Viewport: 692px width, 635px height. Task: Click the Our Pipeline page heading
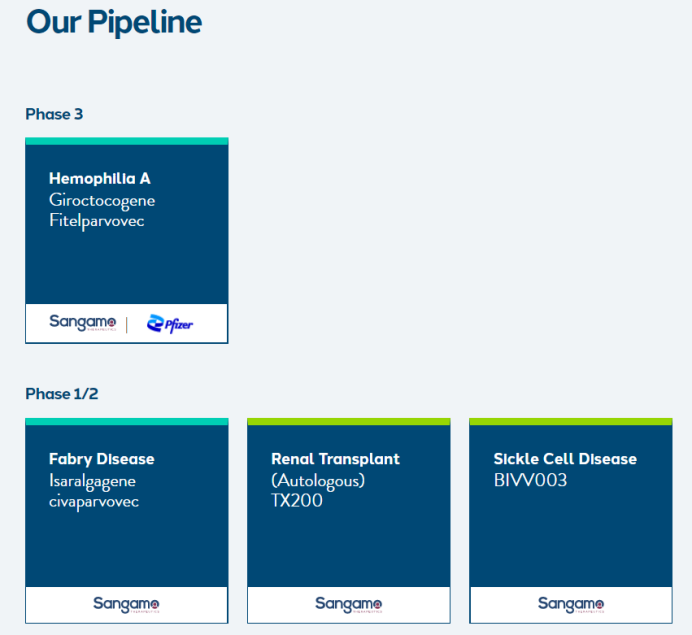click(x=114, y=22)
